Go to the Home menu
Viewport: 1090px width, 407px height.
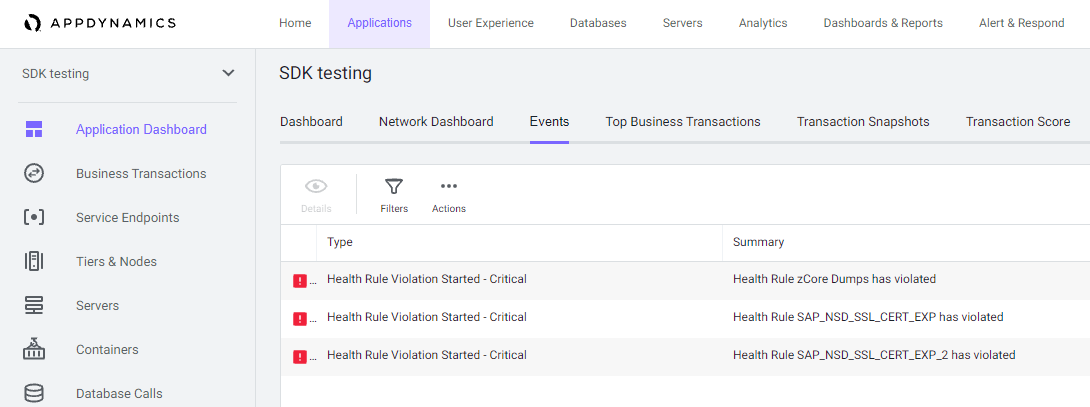[295, 23]
